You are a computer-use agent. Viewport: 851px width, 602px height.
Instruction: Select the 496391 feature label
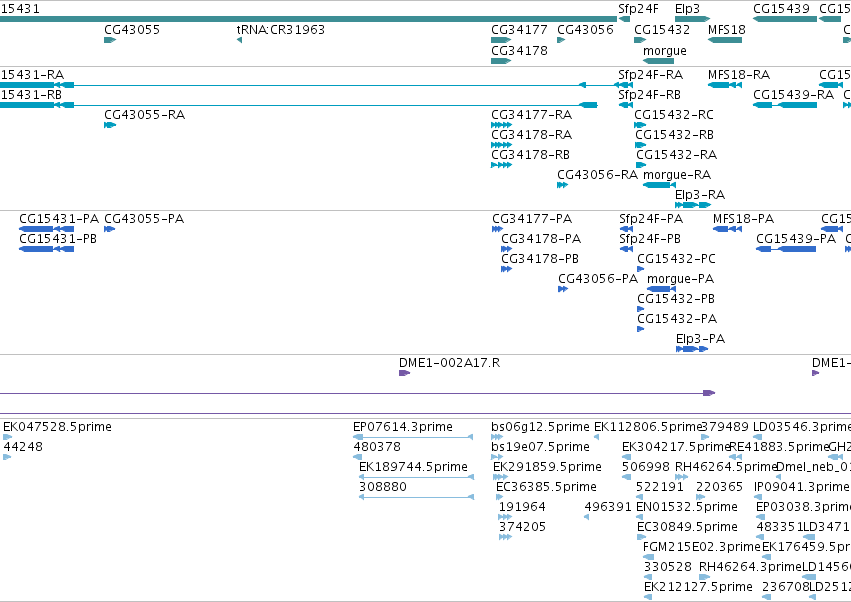[x=608, y=507]
